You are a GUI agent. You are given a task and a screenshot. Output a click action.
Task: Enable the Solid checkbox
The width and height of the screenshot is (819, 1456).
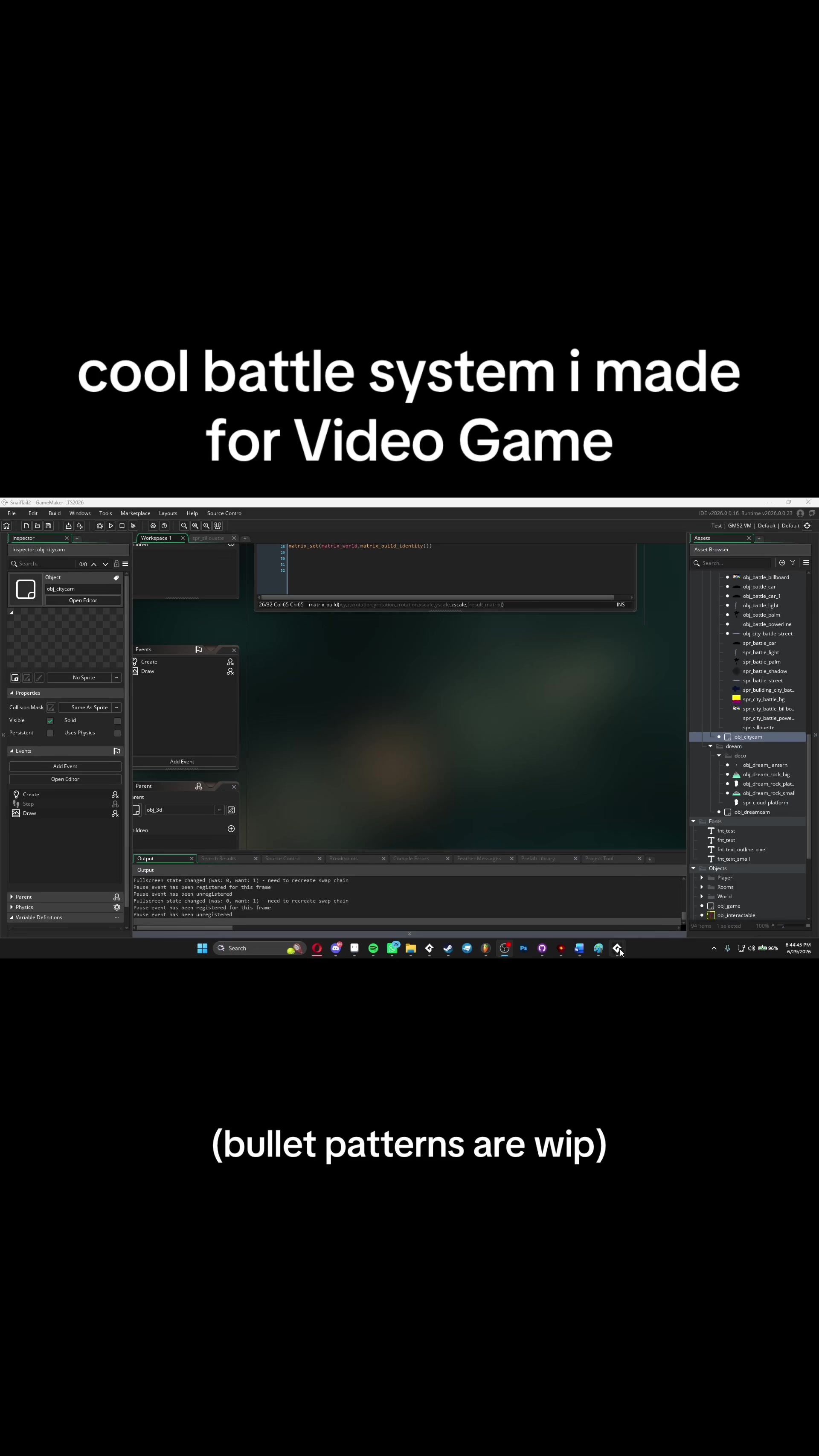pos(117,721)
